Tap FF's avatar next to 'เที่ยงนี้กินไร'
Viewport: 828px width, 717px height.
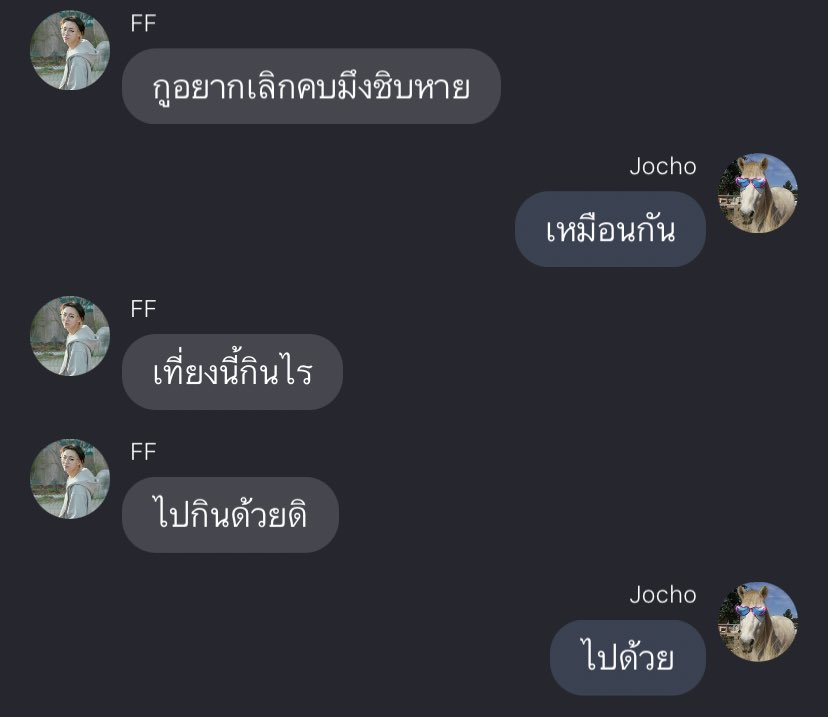[70, 336]
